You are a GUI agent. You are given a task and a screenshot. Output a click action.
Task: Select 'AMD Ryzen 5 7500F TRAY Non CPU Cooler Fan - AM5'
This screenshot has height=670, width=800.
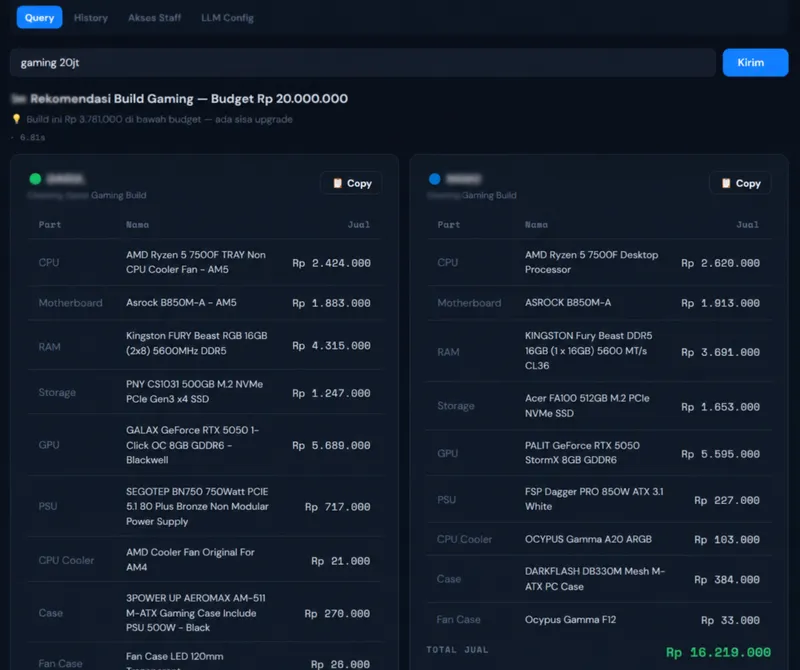[196, 262]
